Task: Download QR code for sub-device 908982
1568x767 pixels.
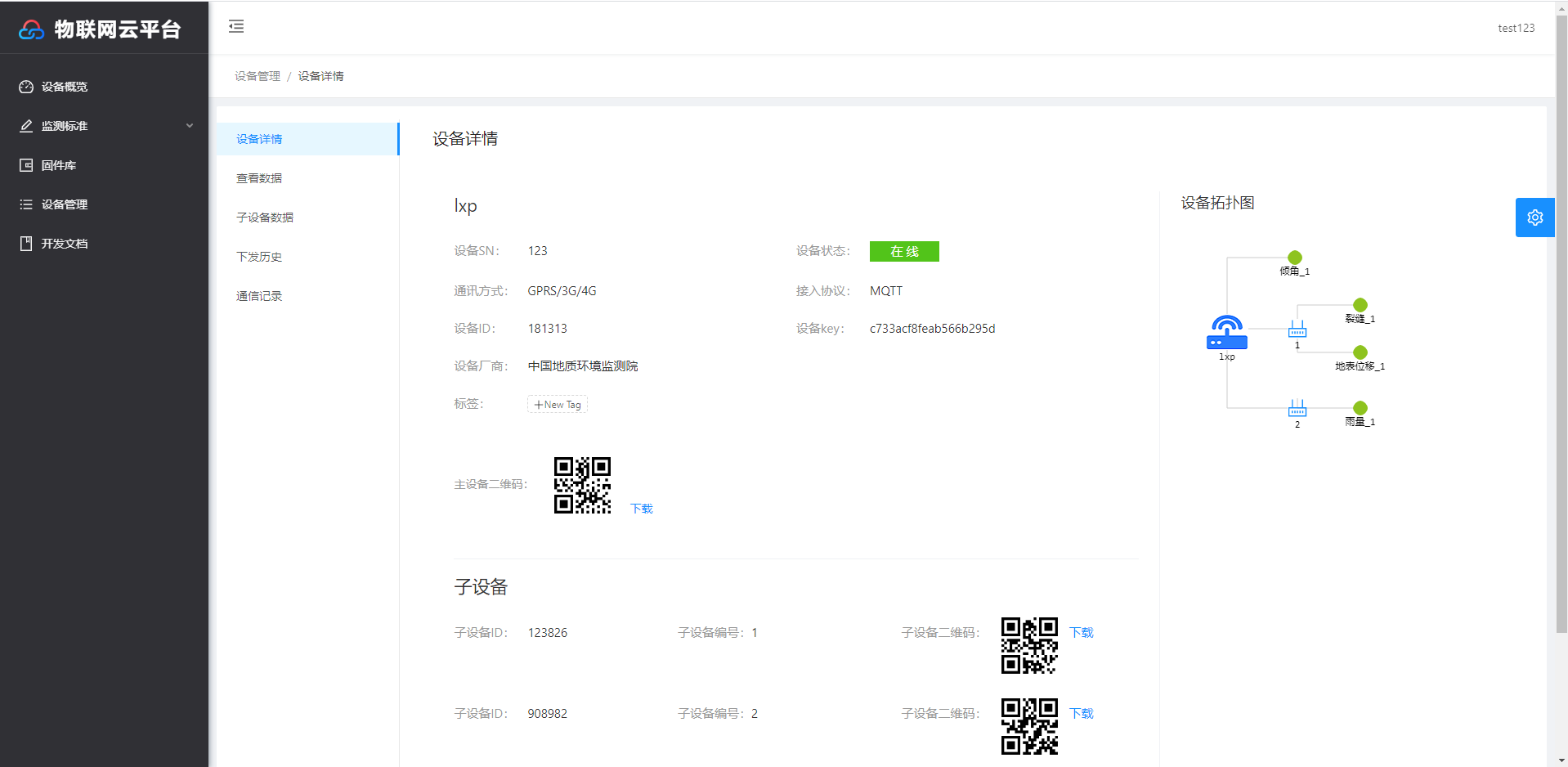Action: coord(1082,714)
